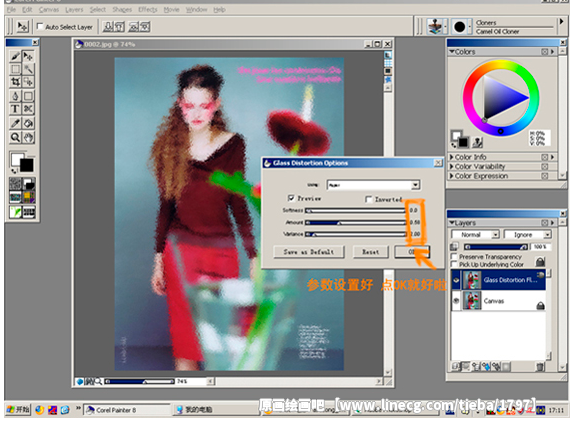Toggle Preserve Transparency checkbox
The image size is (577, 424).
454,257
